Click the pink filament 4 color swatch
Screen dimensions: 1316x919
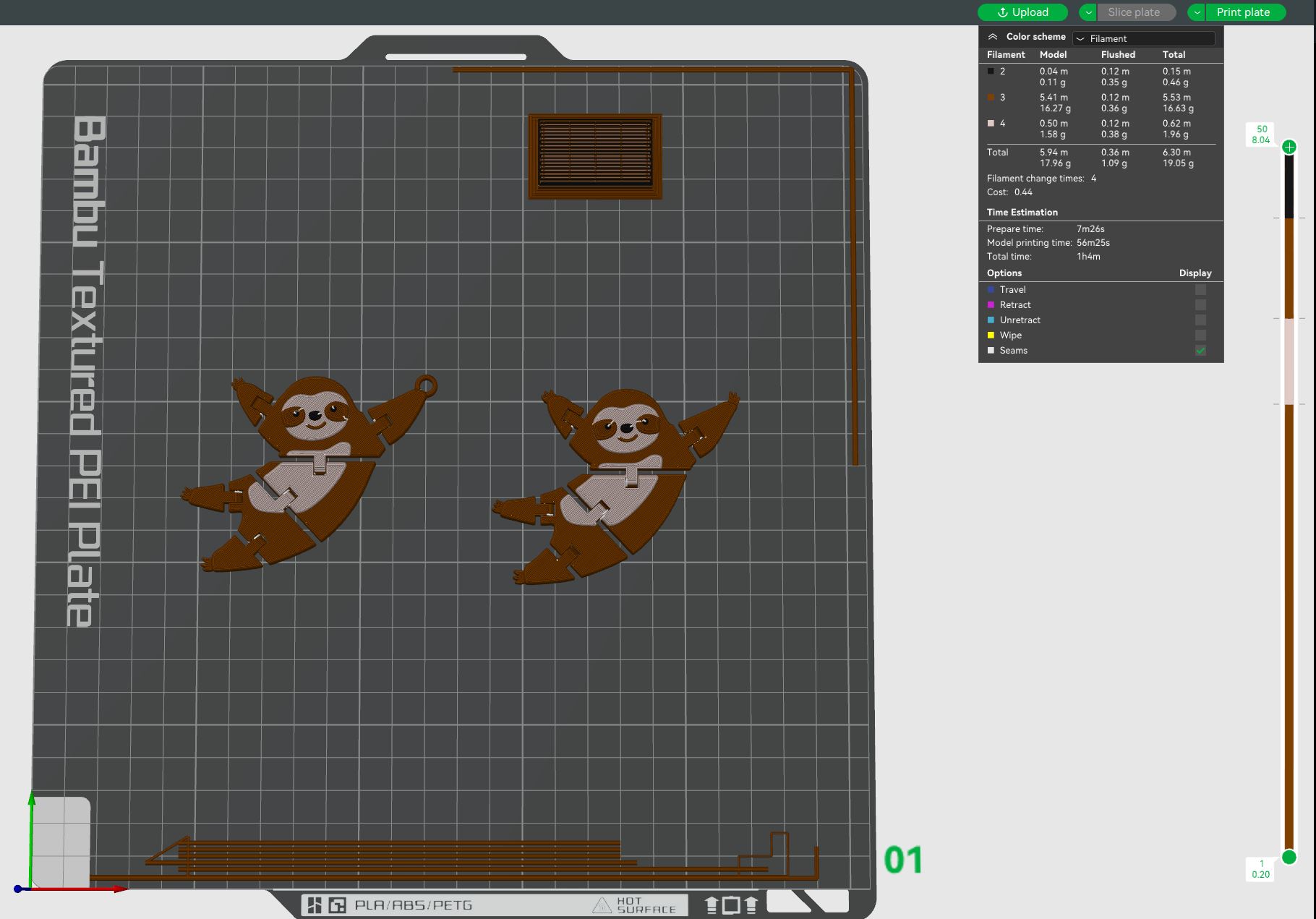click(x=991, y=124)
